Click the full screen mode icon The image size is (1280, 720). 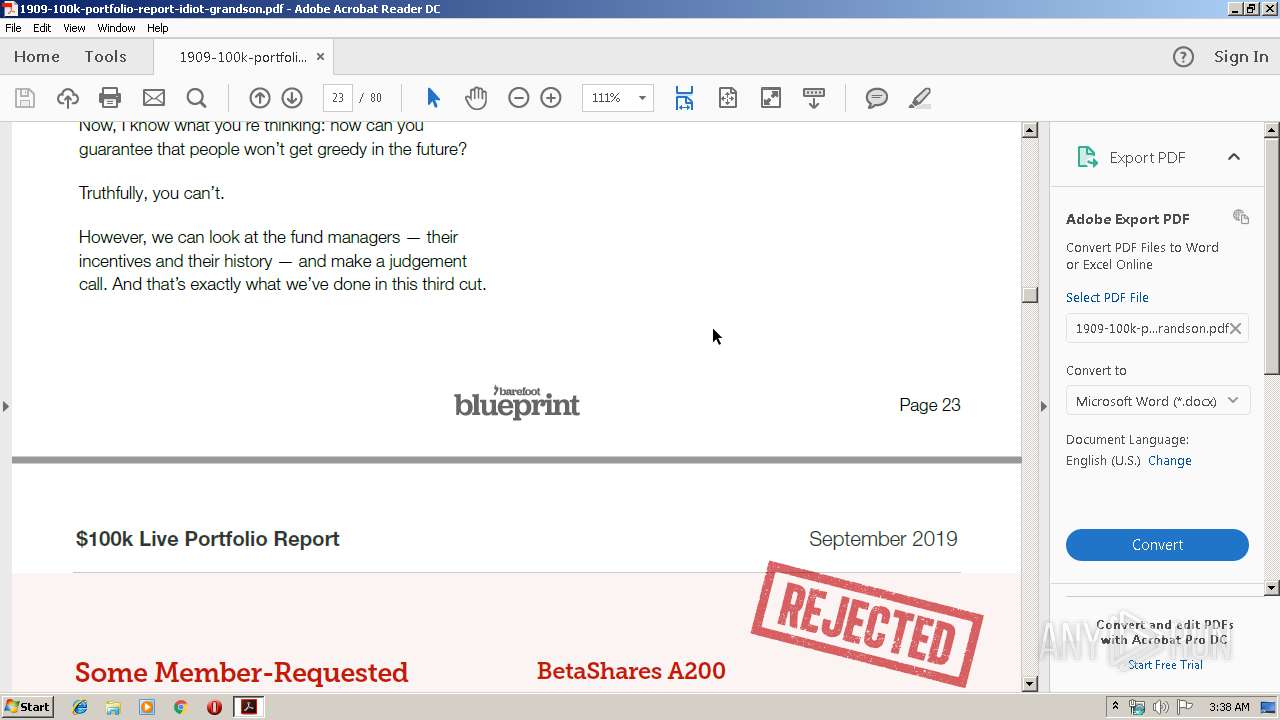(x=771, y=98)
